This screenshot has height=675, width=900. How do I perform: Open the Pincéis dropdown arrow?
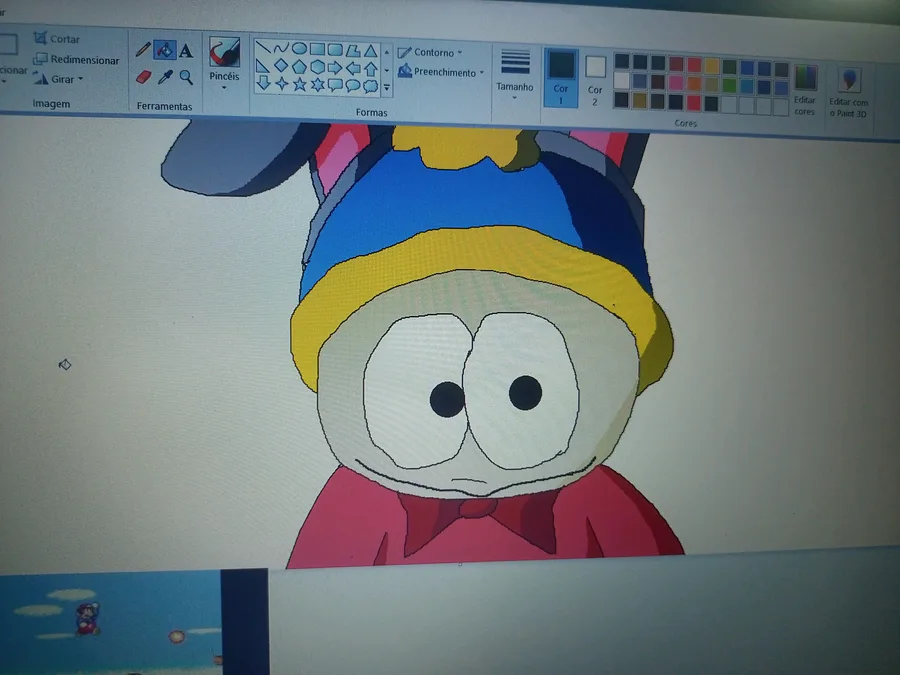(x=224, y=88)
